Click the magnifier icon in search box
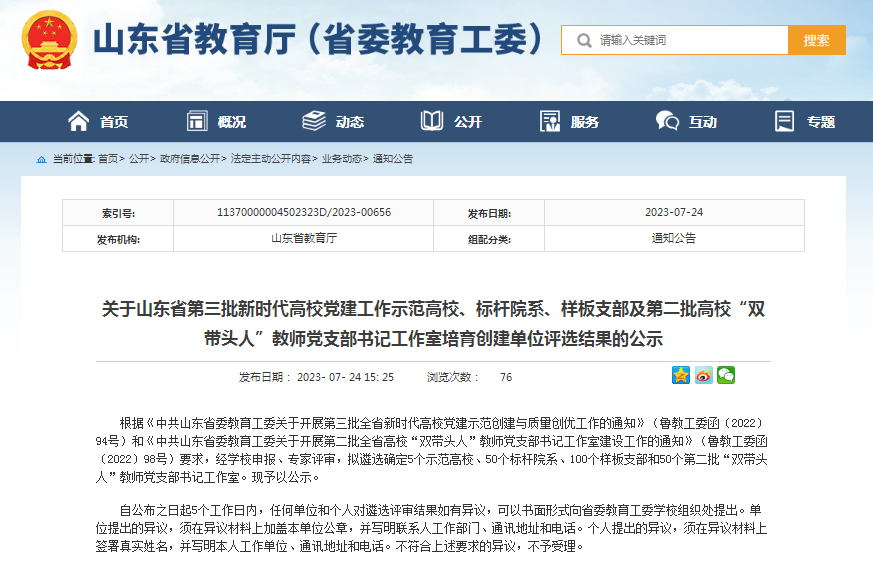This screenshot has width=873, height=561. [x=583, y=40]
